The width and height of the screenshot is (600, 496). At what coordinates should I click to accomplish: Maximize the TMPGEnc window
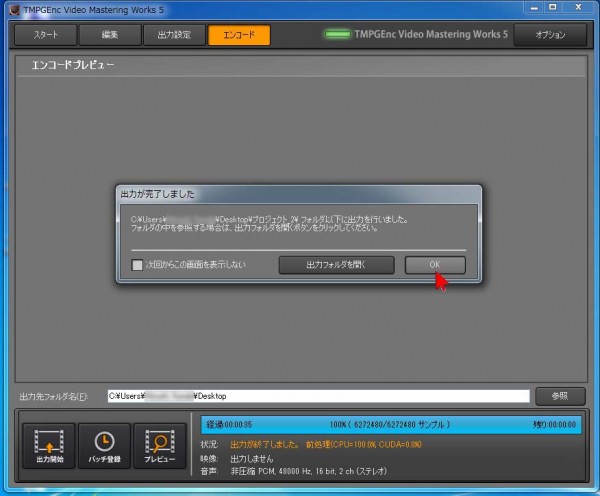[x=553, y=8]
